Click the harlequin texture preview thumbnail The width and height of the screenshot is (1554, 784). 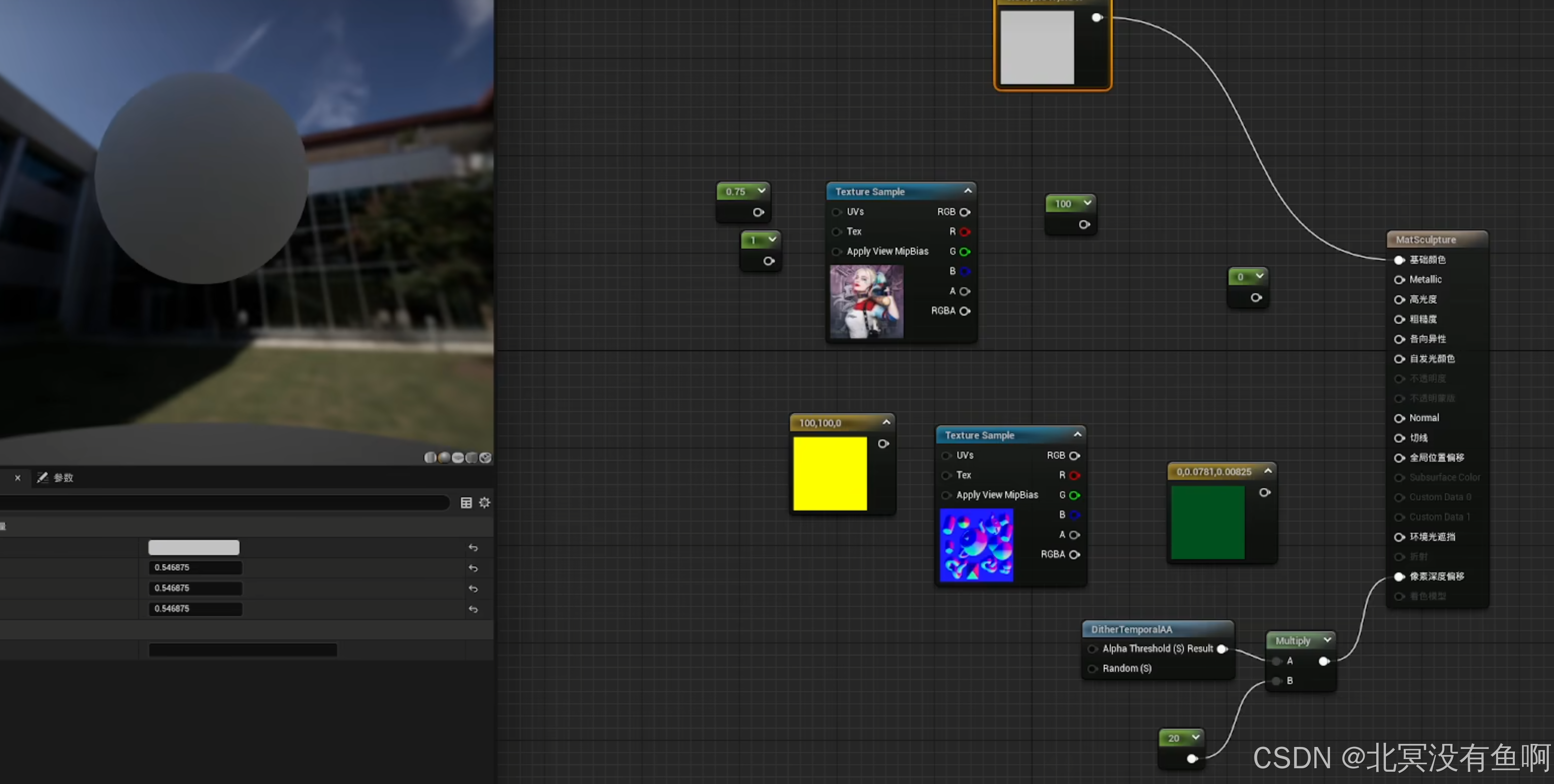[x=866, y=301]
